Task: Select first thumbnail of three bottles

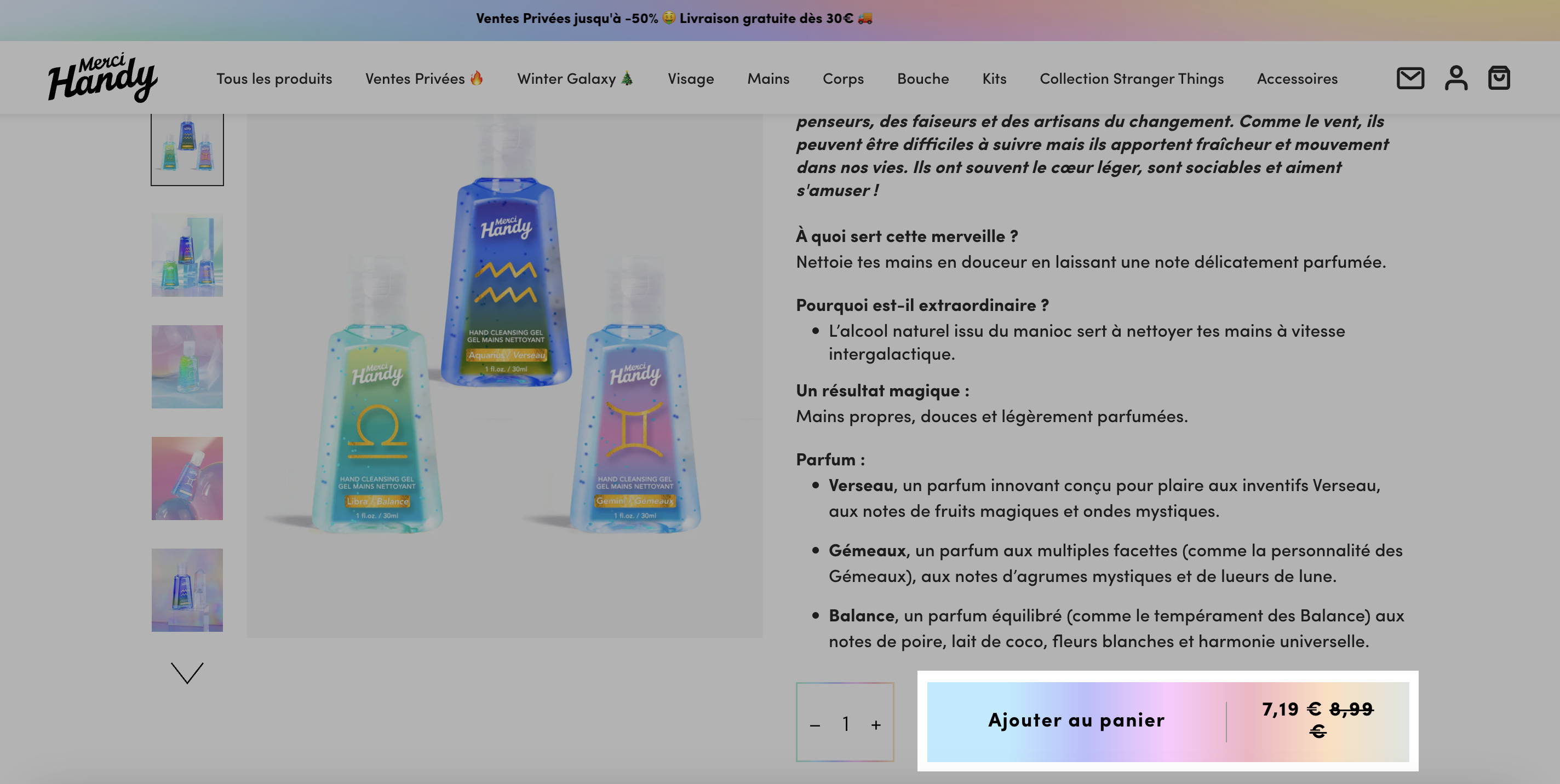Action: [187, 149]
